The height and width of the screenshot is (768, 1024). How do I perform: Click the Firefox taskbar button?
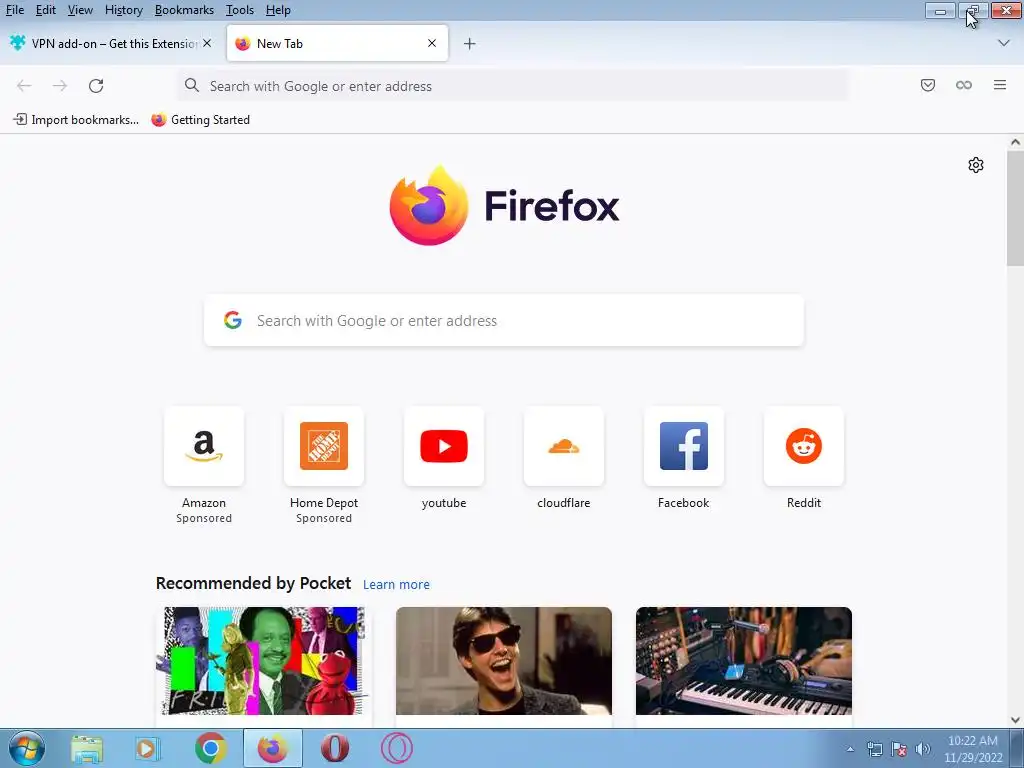[272, 748]
